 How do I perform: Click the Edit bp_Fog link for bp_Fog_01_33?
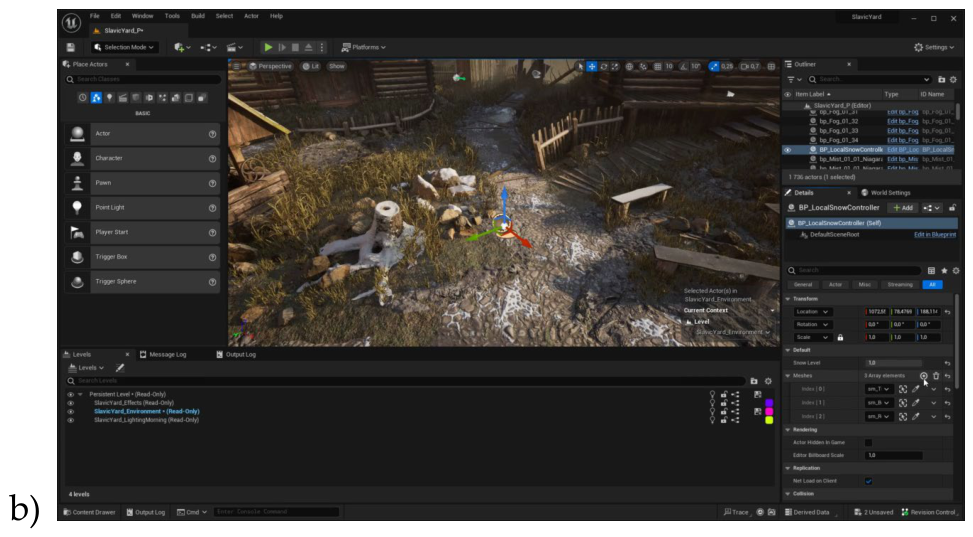point(902,131)
